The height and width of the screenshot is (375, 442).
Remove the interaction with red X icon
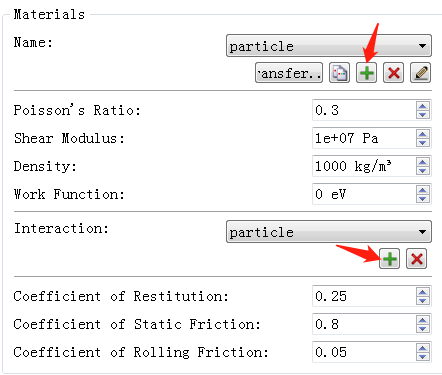pos(416,259)
